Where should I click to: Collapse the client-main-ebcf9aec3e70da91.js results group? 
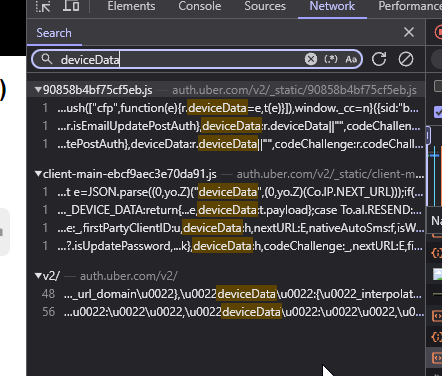38,174
